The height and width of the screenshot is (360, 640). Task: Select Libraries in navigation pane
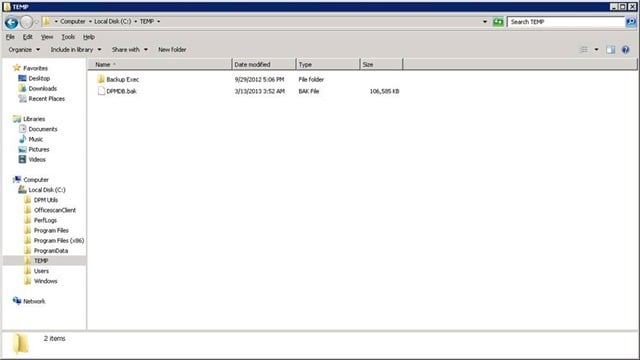coord(34,119)
